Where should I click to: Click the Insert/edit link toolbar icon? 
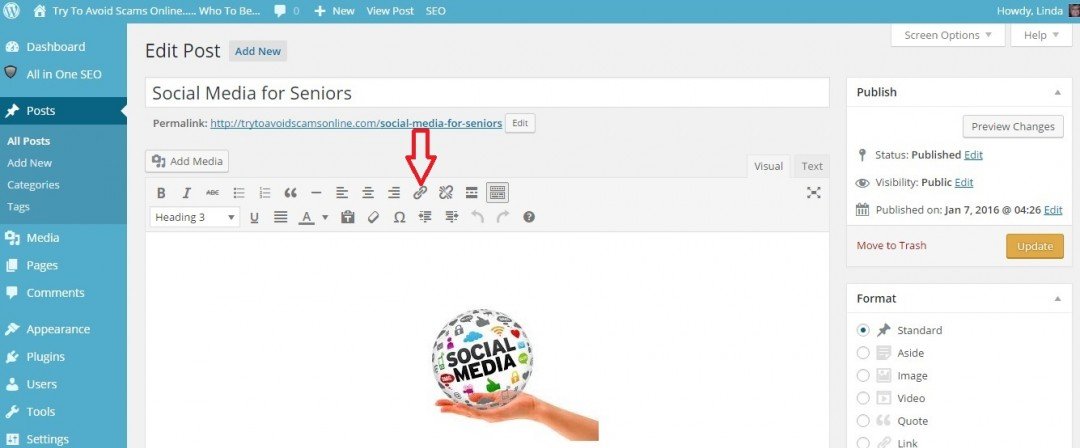pyautogui.click(x=420, y=192)
